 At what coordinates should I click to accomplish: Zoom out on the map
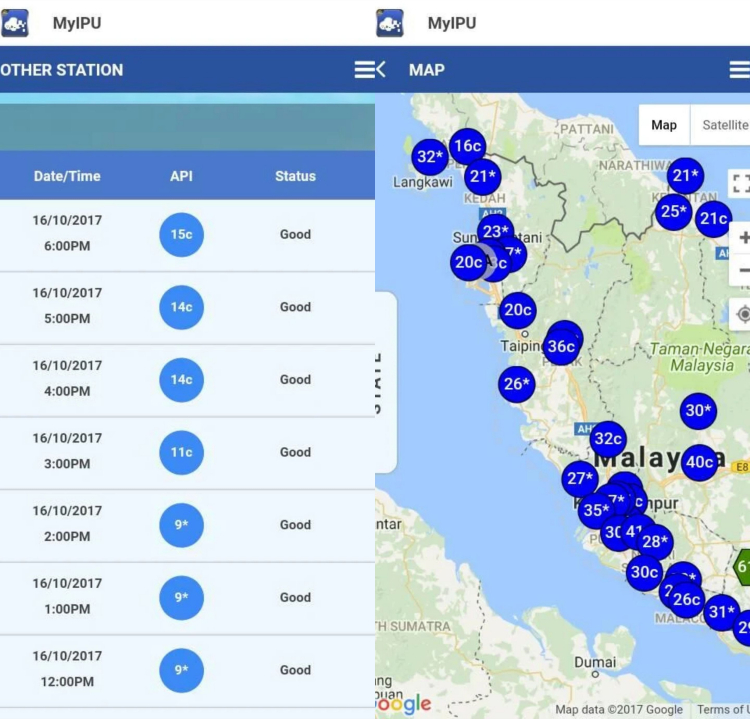[741, 271]
